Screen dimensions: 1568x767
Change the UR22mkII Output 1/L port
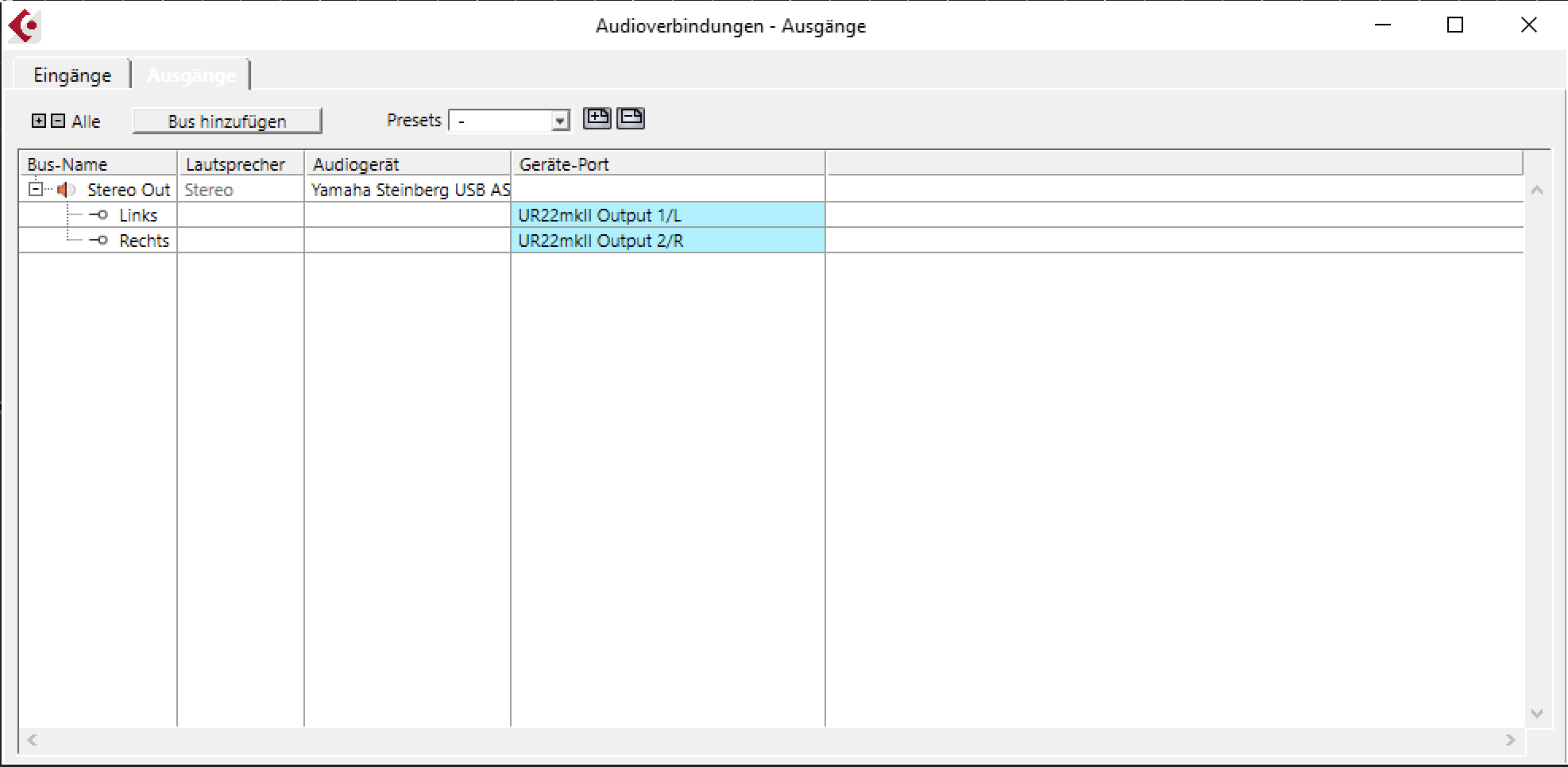[667, 215]
